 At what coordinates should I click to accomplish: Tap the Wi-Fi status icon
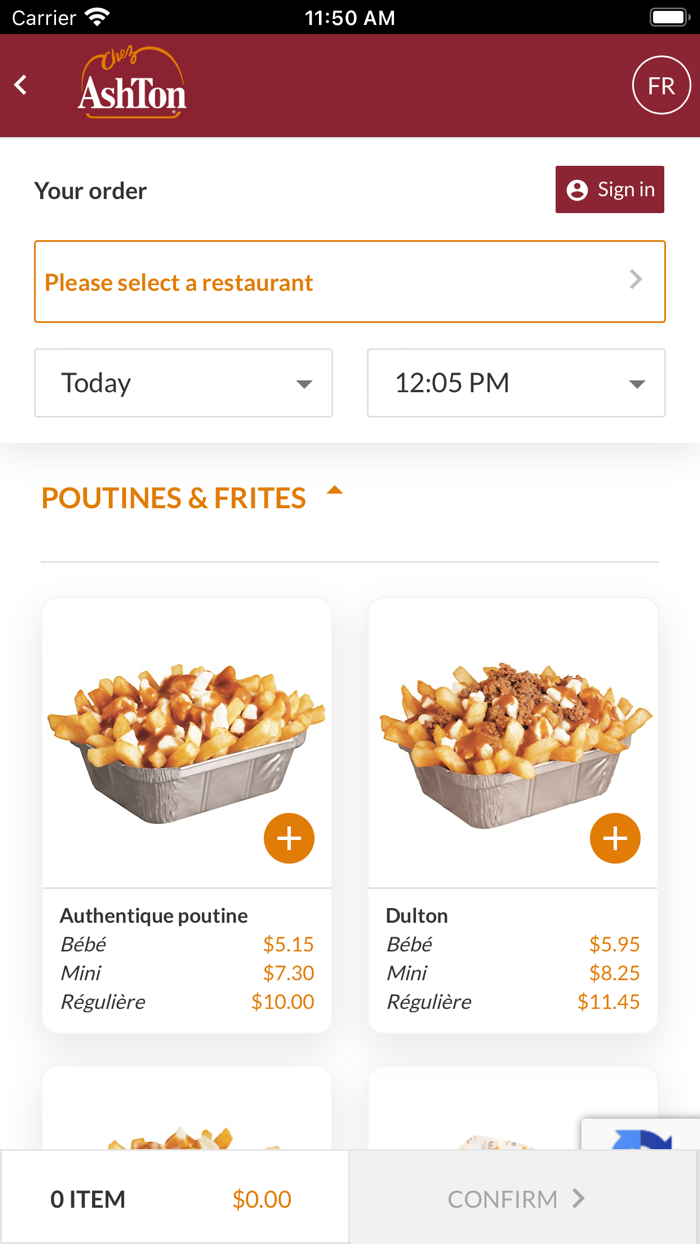coord(97,17)
